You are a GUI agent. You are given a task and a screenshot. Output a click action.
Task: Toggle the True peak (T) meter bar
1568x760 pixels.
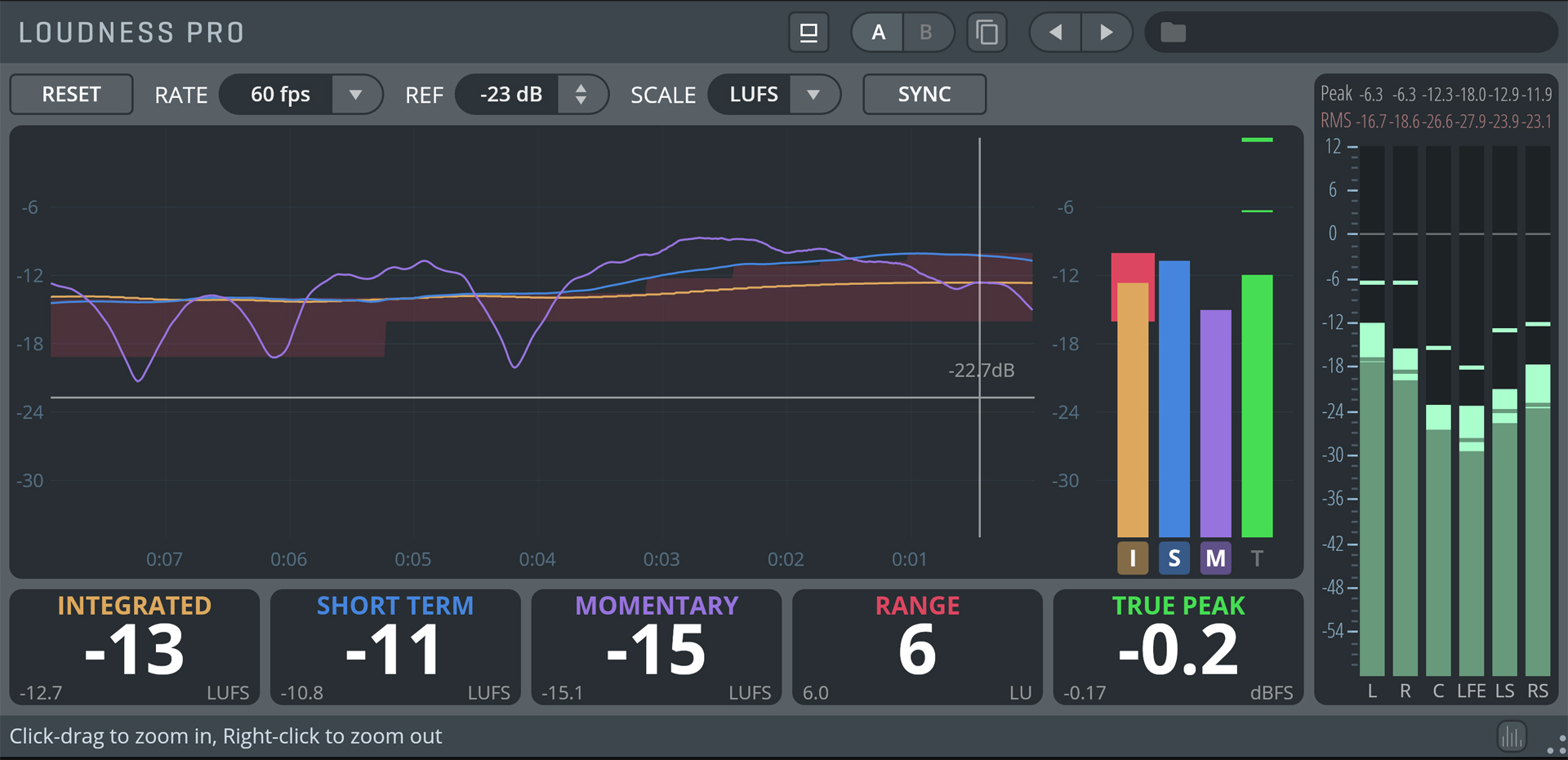(x=1257, y=558)
